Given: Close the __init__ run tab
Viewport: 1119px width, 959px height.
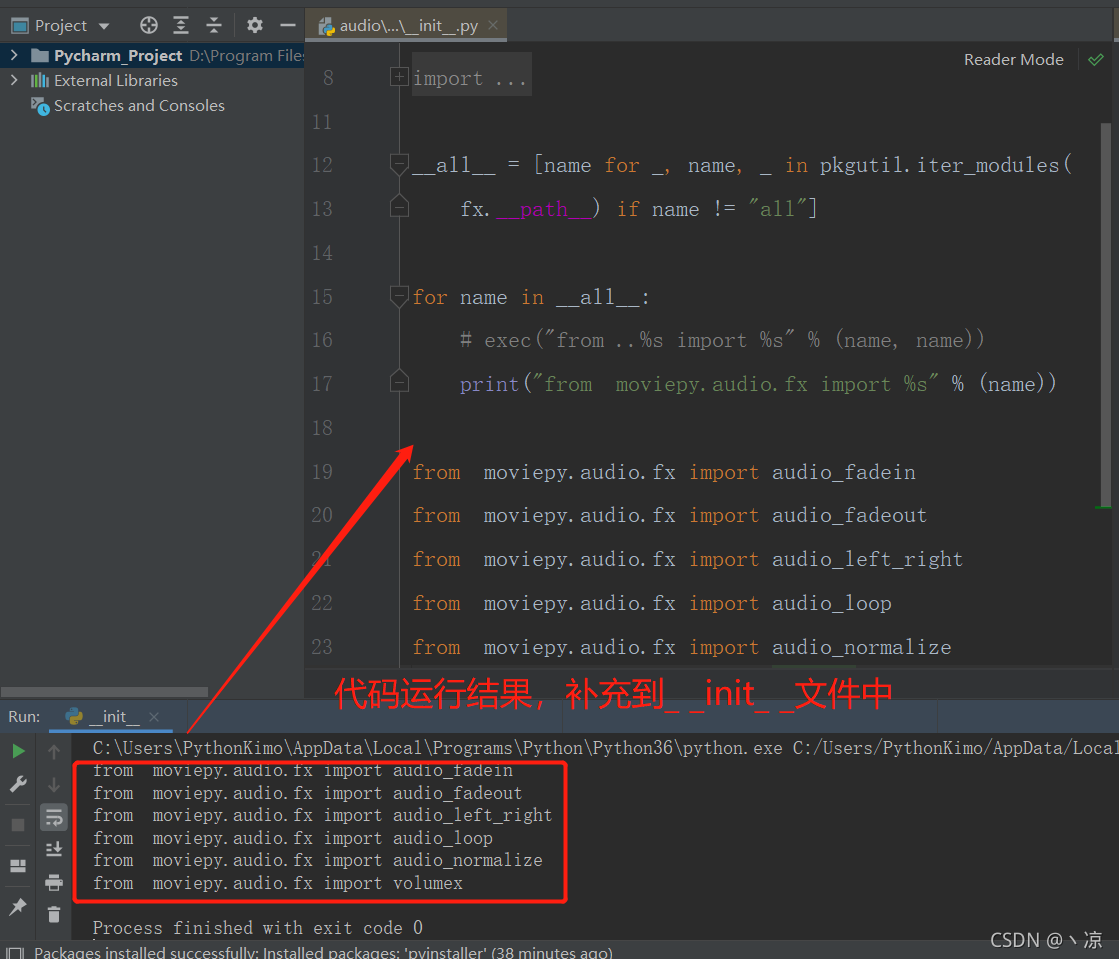Looking at the screenshot, I should point(153,716).
